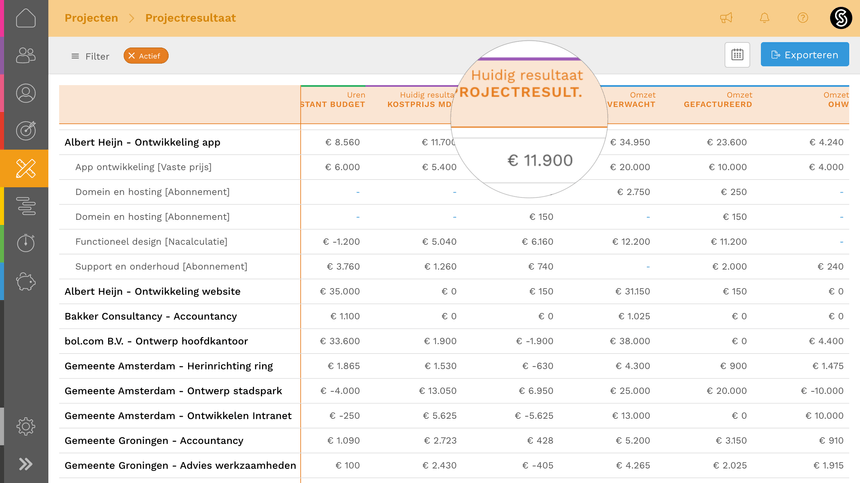Viewport: 860px width, 483px height.
Task: Click the € 34.950 expected revenue cell
Action: pyautogui.click(x=630, y=142)
